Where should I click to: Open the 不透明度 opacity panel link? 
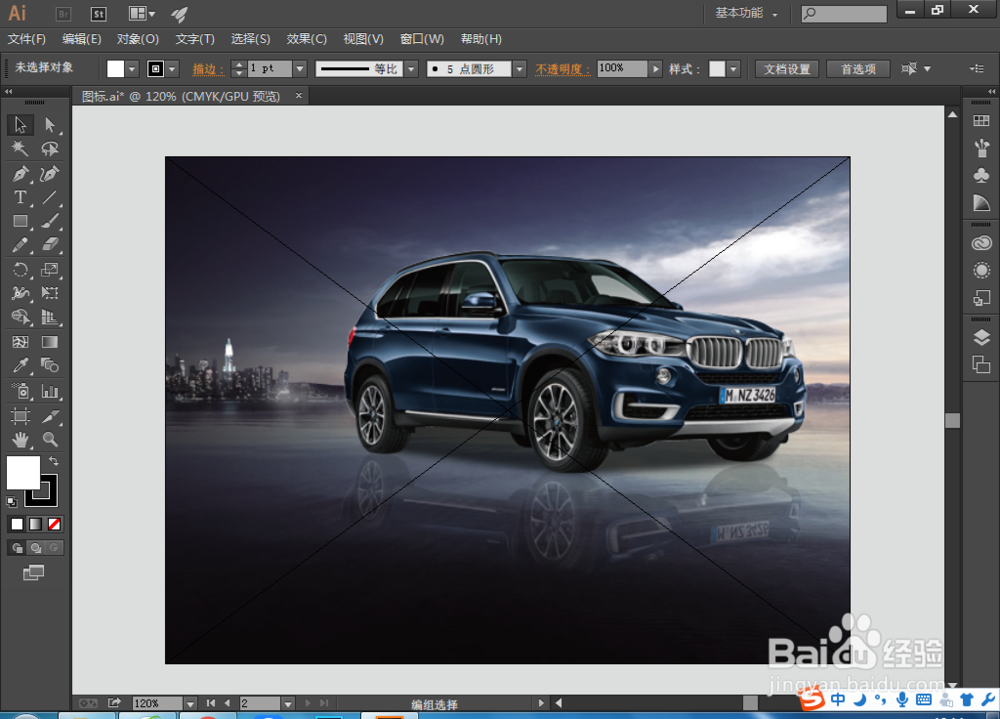pos(562,69)
